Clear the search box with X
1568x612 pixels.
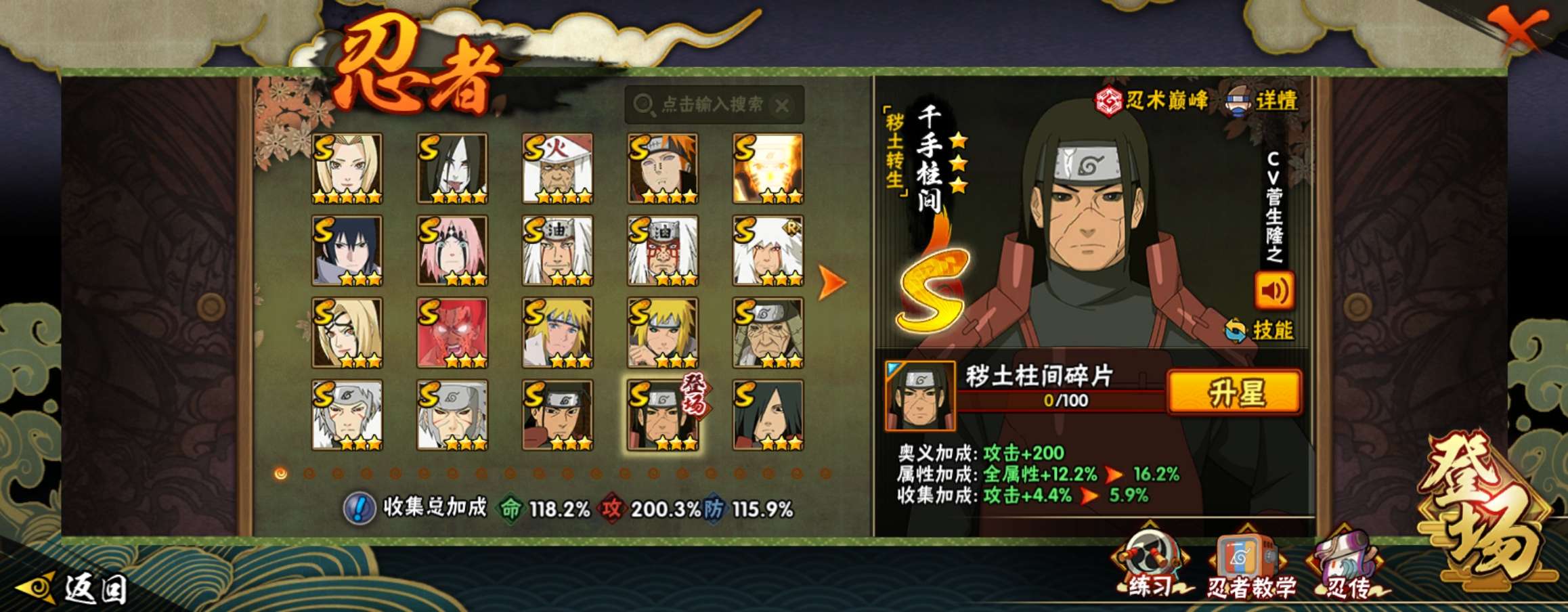pyautogui.click(x=781, y=105)
